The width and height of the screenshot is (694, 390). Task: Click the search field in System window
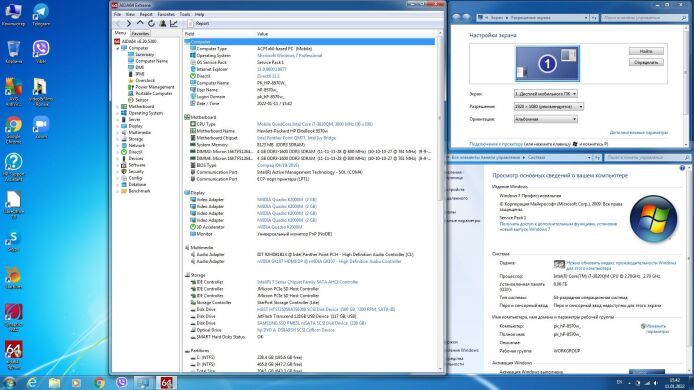pyautogui.click(x=647, y=158)
